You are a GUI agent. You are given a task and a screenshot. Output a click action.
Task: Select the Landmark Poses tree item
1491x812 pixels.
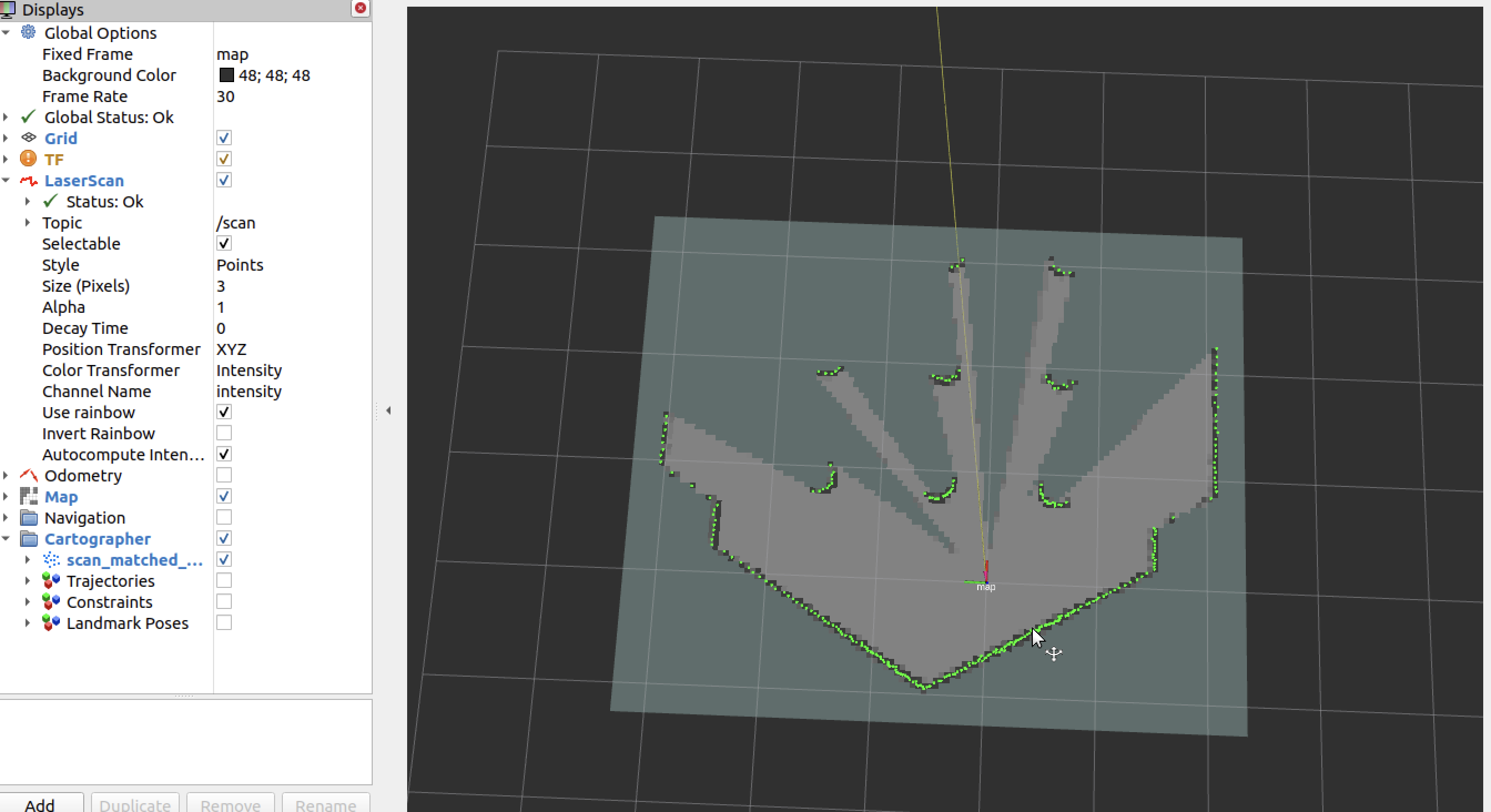point(127,623)
